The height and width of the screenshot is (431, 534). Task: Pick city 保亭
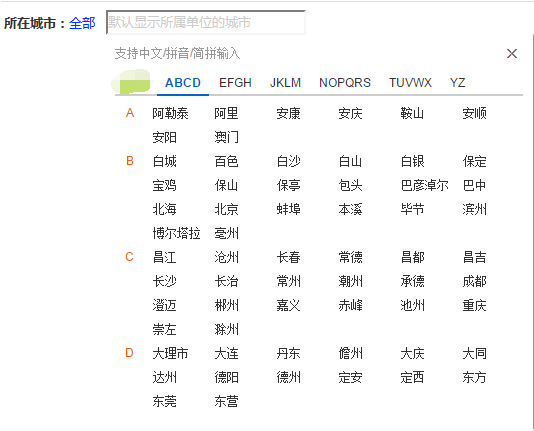coord(288,186)
